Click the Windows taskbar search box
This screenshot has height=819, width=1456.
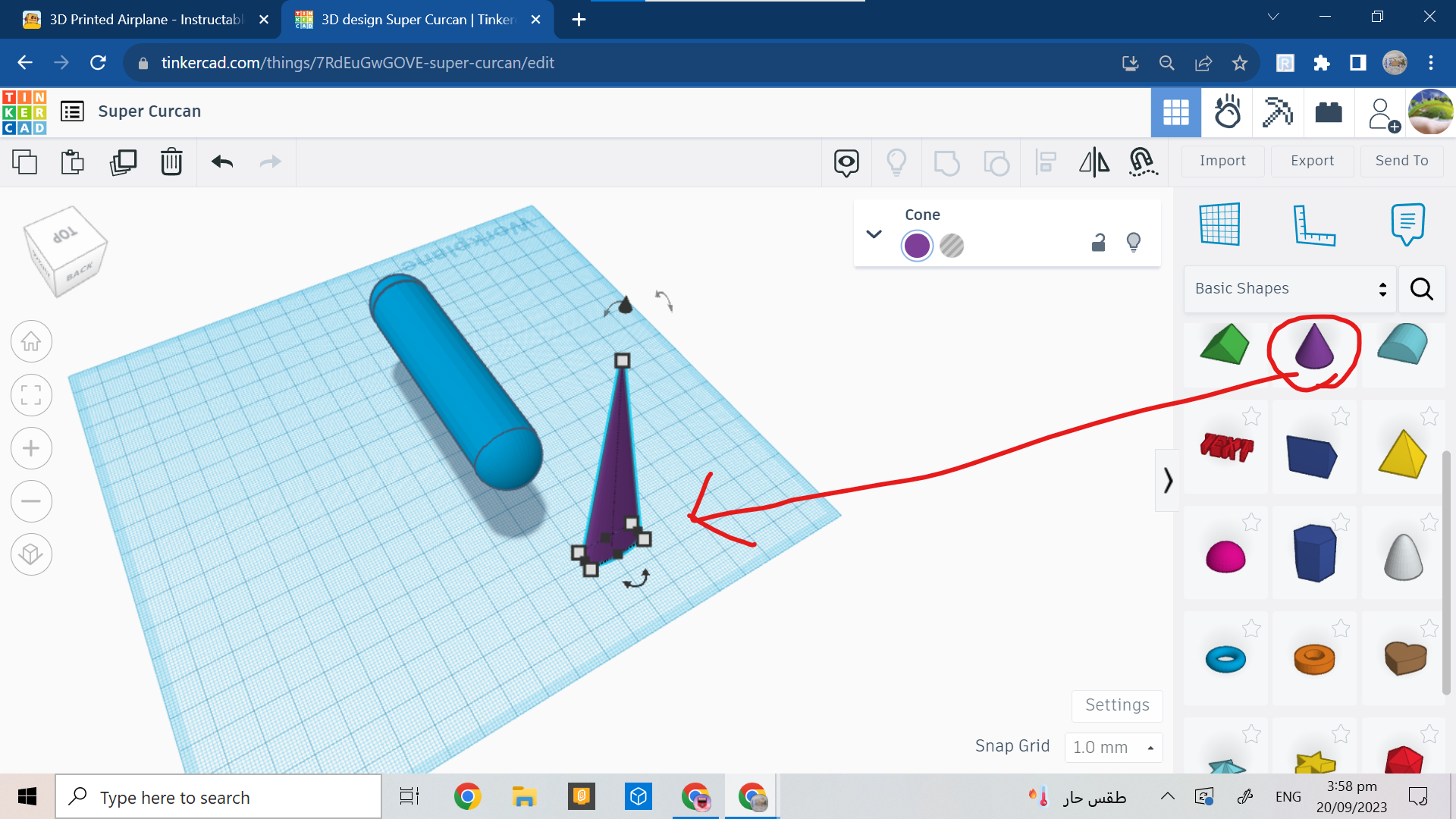[218, 797]
